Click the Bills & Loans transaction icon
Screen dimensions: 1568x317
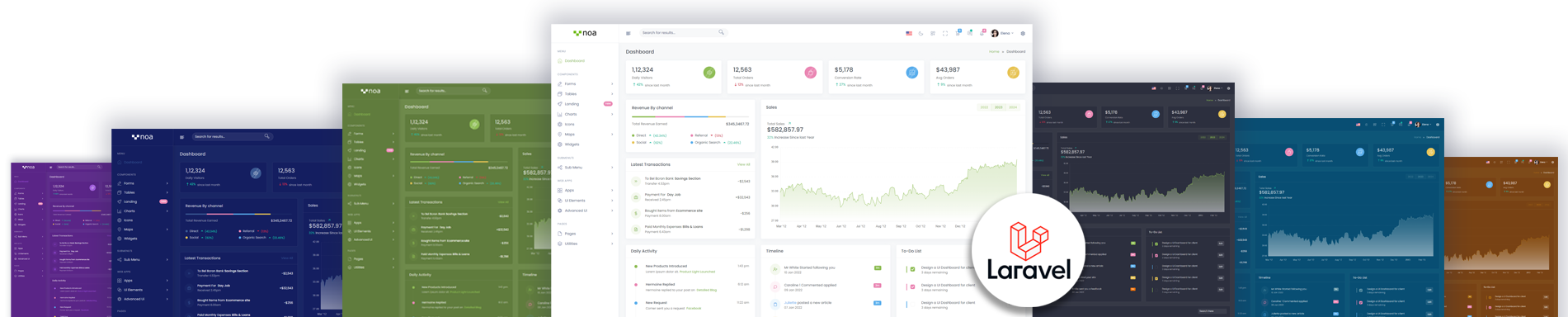pos(636,229)
